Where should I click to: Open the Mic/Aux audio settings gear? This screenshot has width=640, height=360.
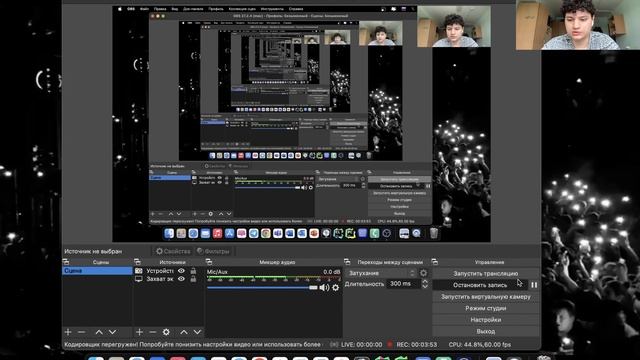pyautogui.click(x=336, y=288)
